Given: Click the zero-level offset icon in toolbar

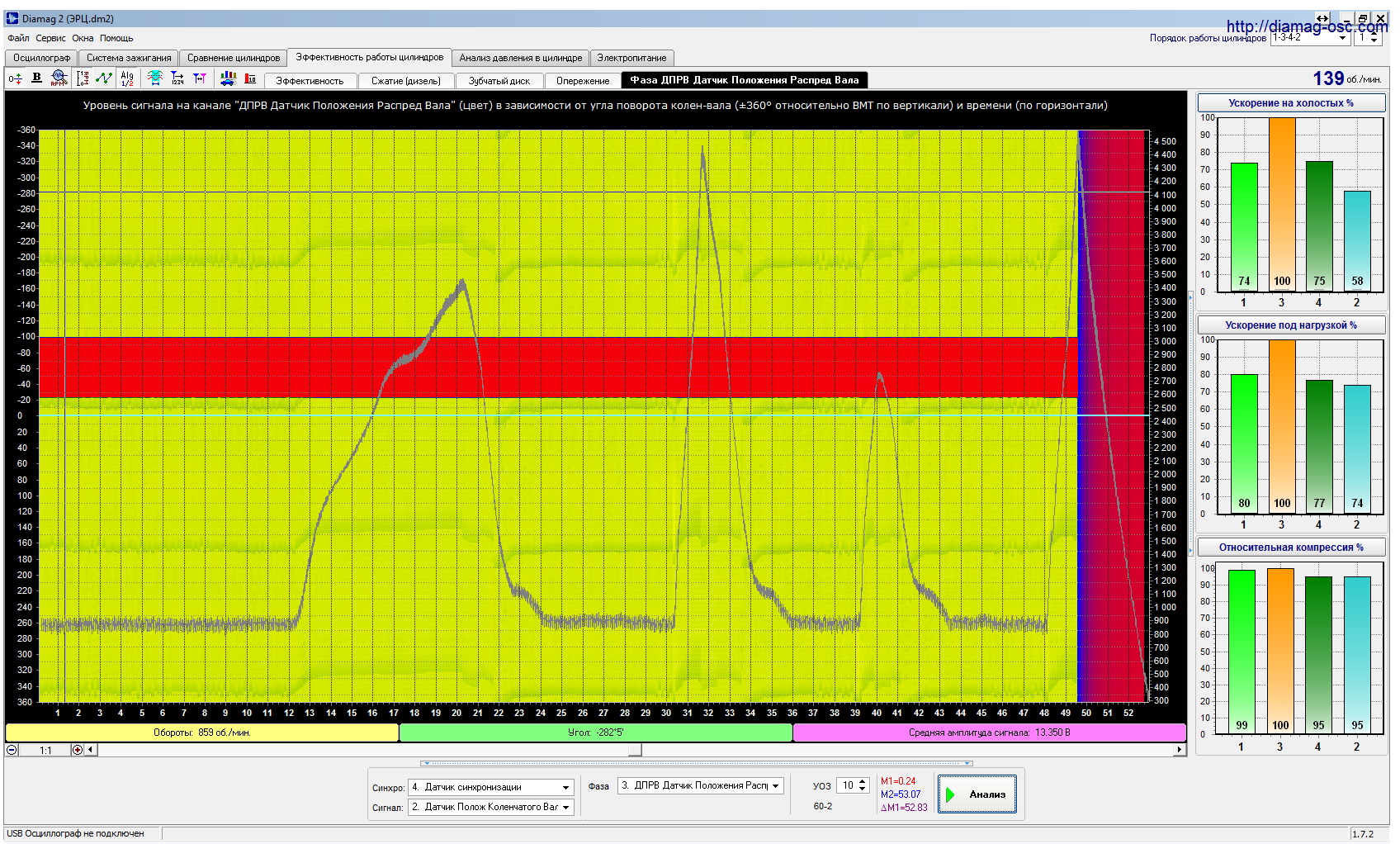Looking at the screenshot, I should 15,78.
